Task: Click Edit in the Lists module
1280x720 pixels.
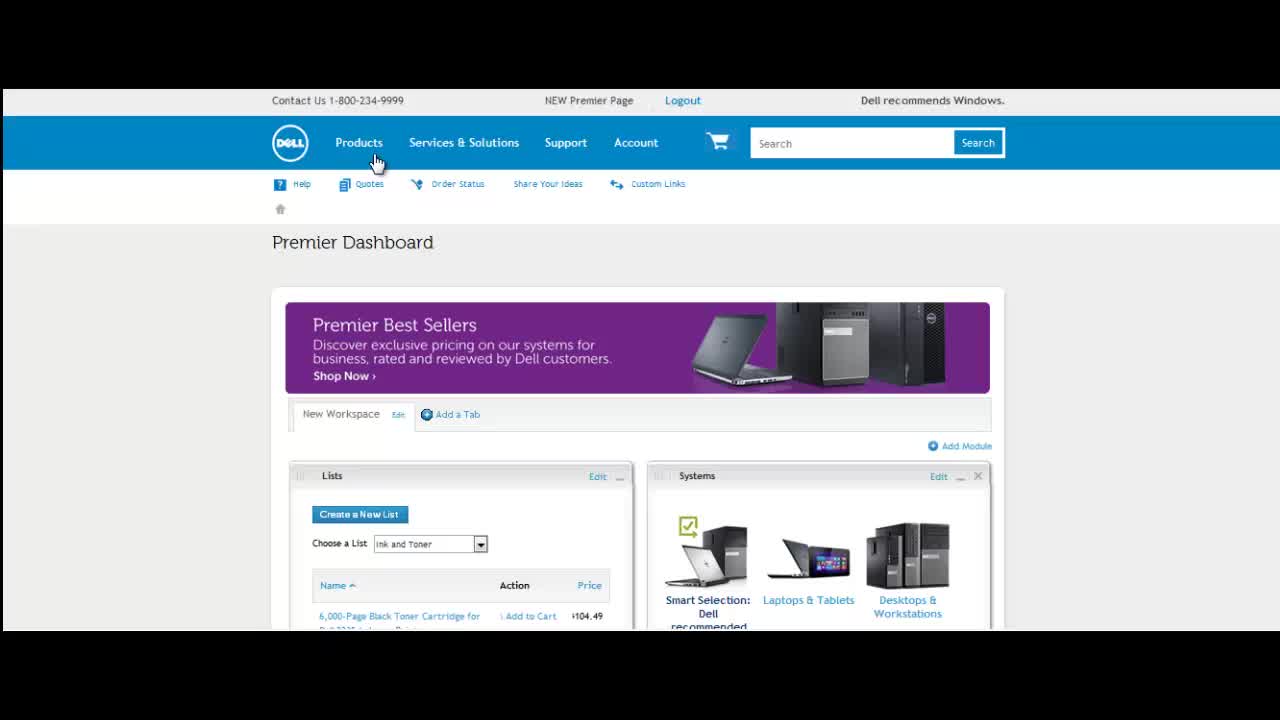Action: [x=597, y=477]
